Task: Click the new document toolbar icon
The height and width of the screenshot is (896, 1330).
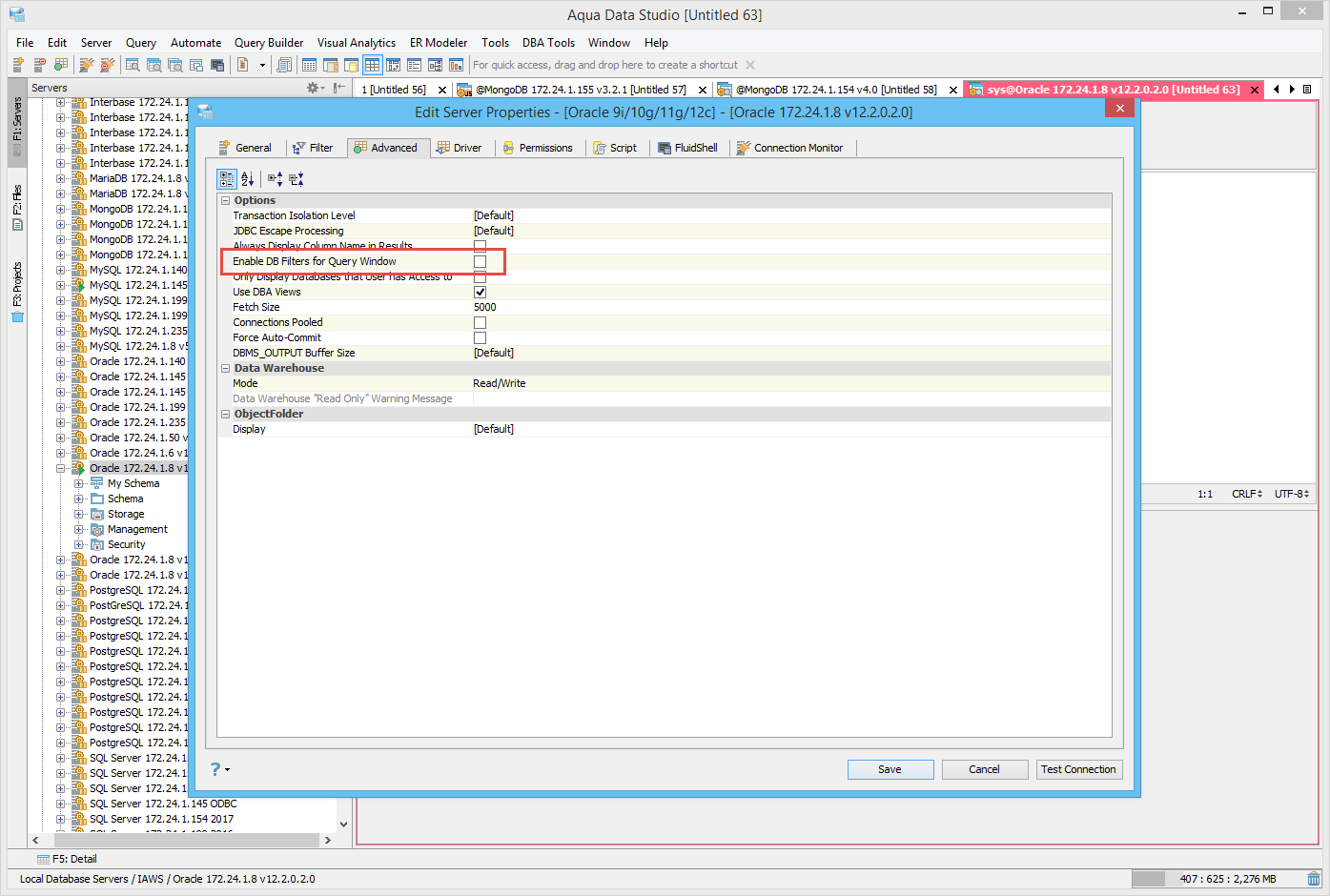Action: pos(242,65)
